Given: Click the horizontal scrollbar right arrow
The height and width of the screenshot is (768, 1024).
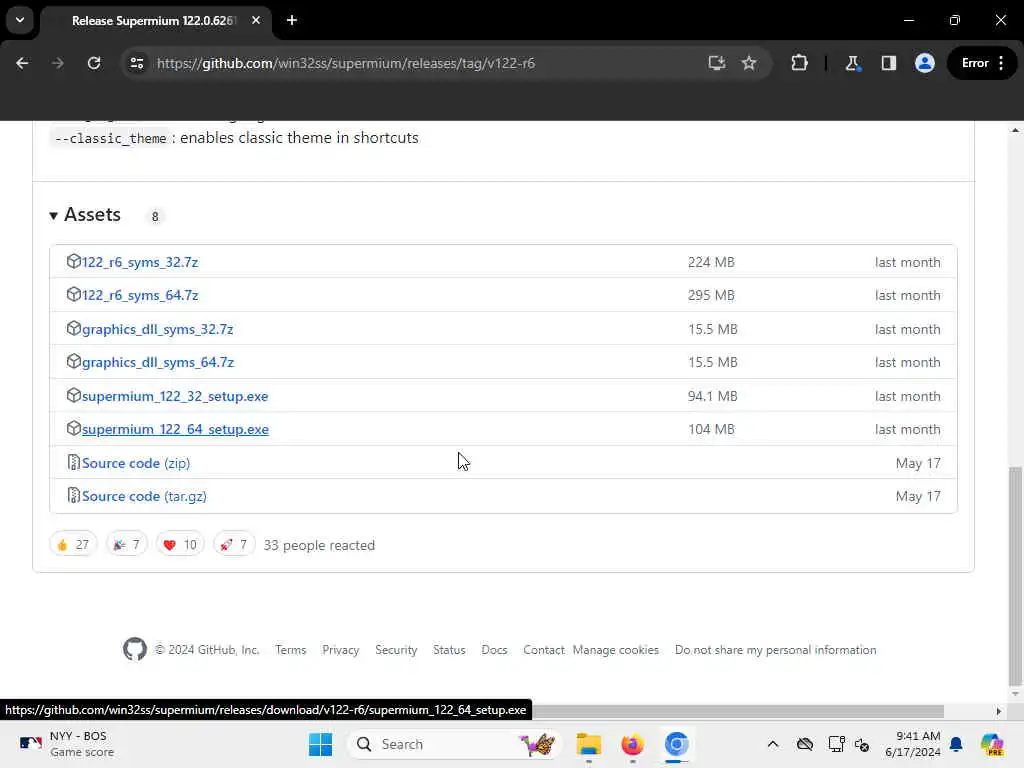Looking at the screenshot, I should (x=999, y=711).
